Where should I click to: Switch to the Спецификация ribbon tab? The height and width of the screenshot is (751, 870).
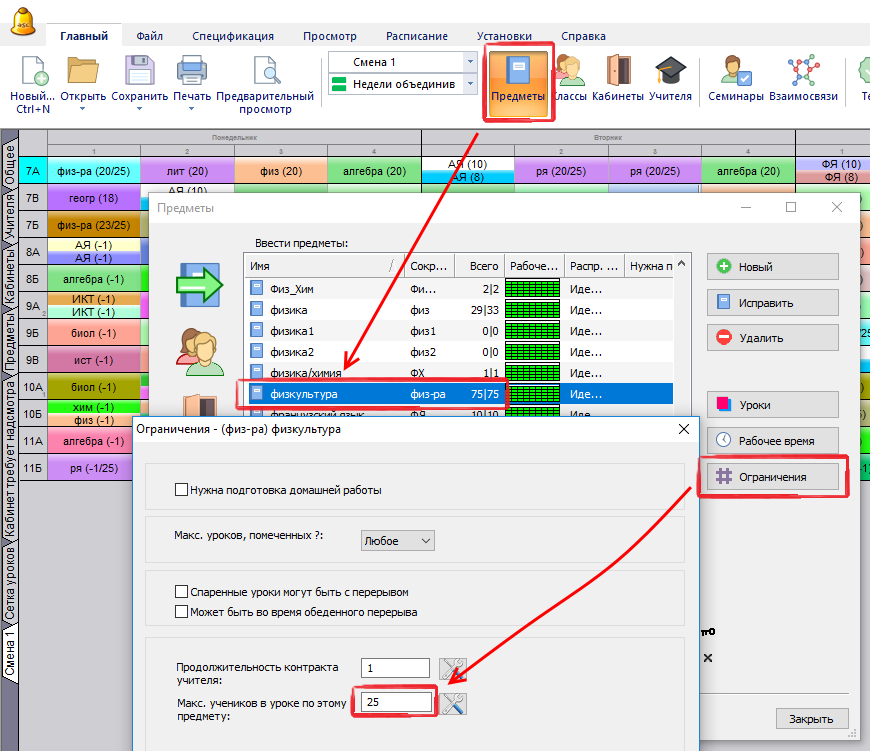[x=233, y=36]
